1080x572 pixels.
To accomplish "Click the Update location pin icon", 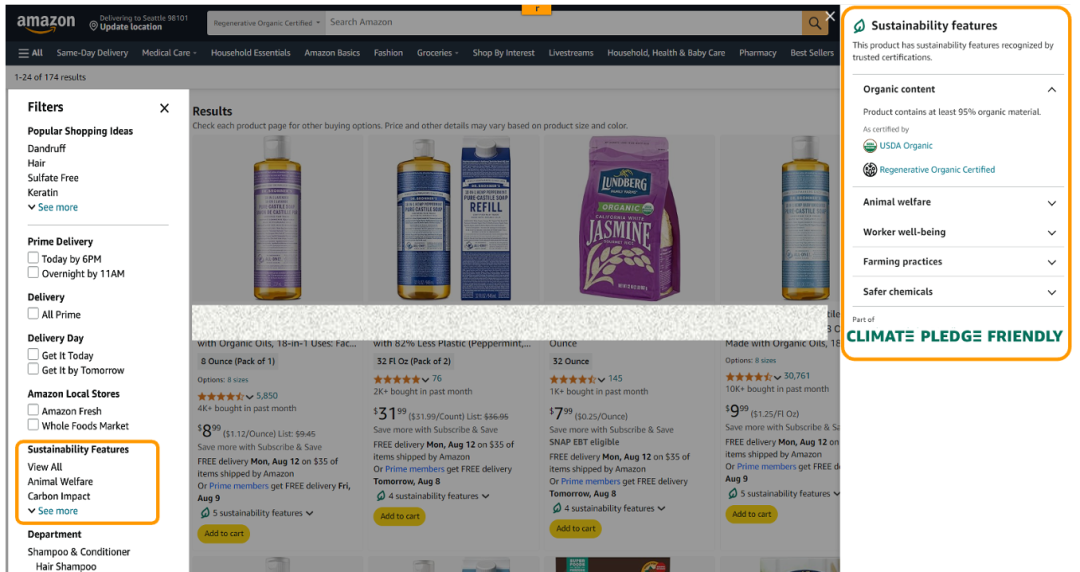I will pos(93,23).
